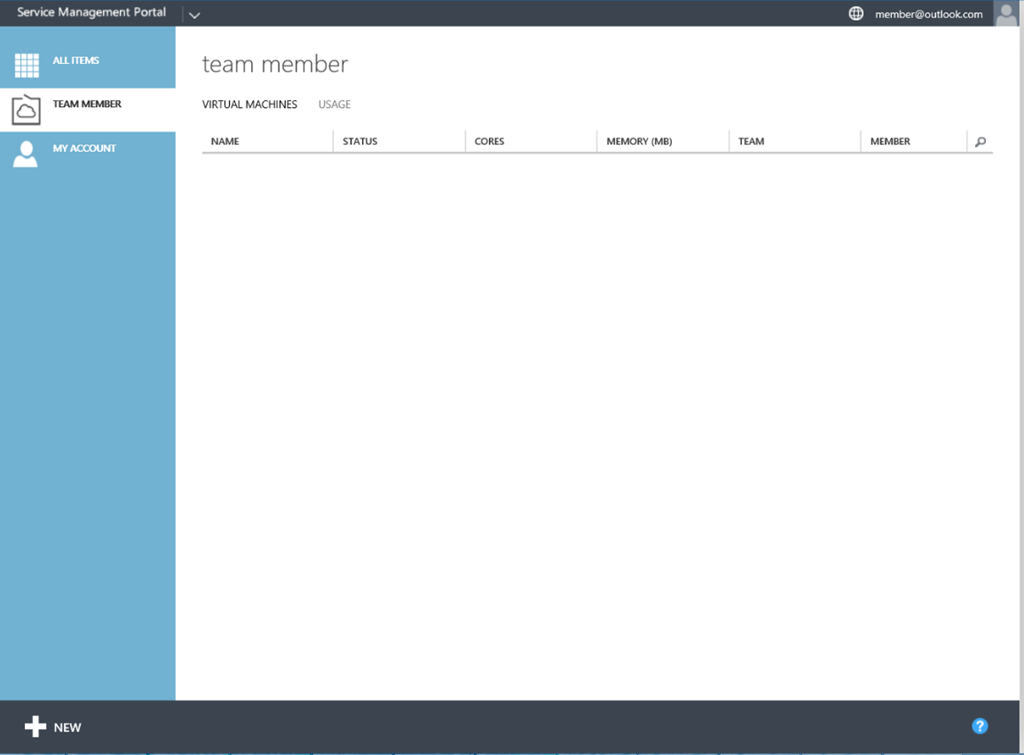Open the globe language icon

pos(856,14)
